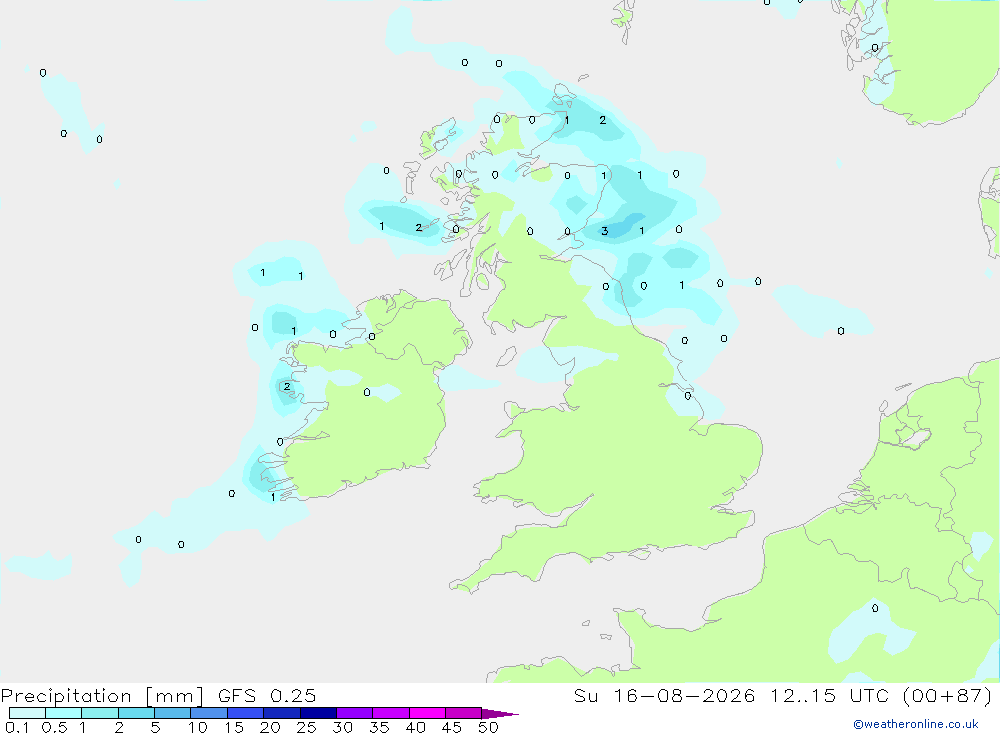Click the "12..15 UTC" time text
The width and height of the screenshot is (1000, 733).
coord(830,695)
